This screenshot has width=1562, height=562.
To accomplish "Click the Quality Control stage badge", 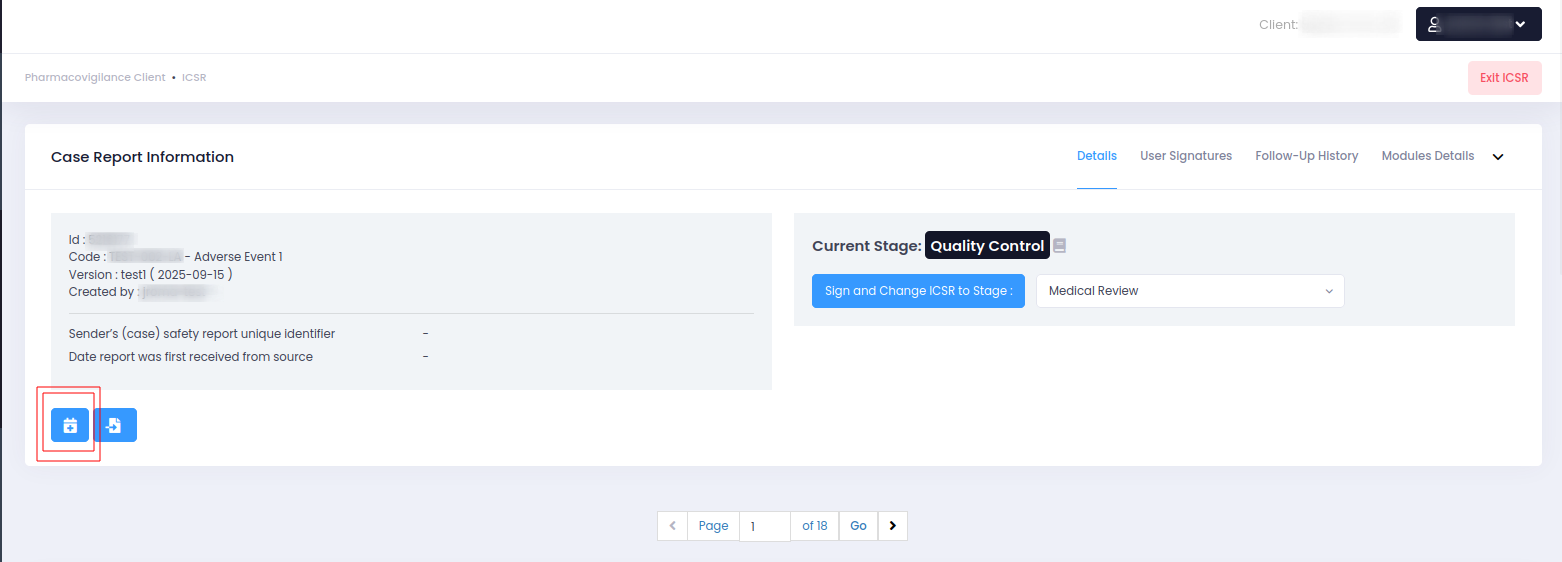I will [x=987, y=246].
